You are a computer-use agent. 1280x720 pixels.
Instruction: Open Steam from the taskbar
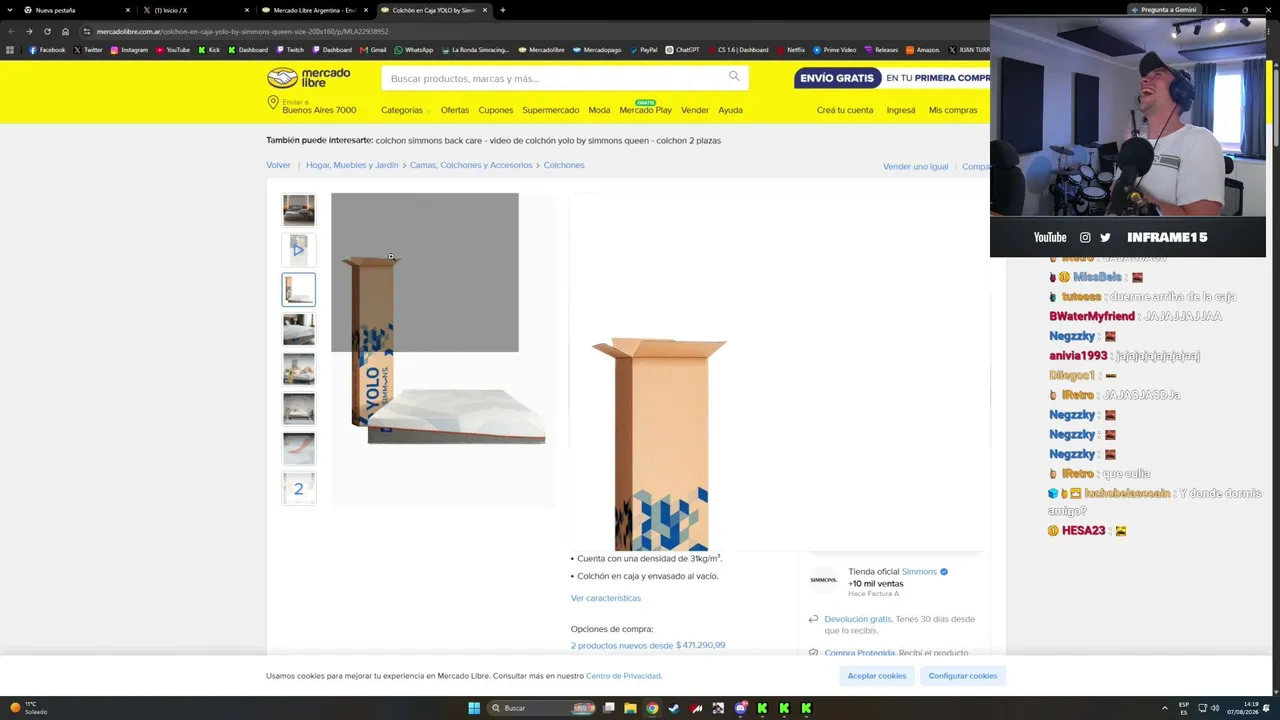[674, 708]
